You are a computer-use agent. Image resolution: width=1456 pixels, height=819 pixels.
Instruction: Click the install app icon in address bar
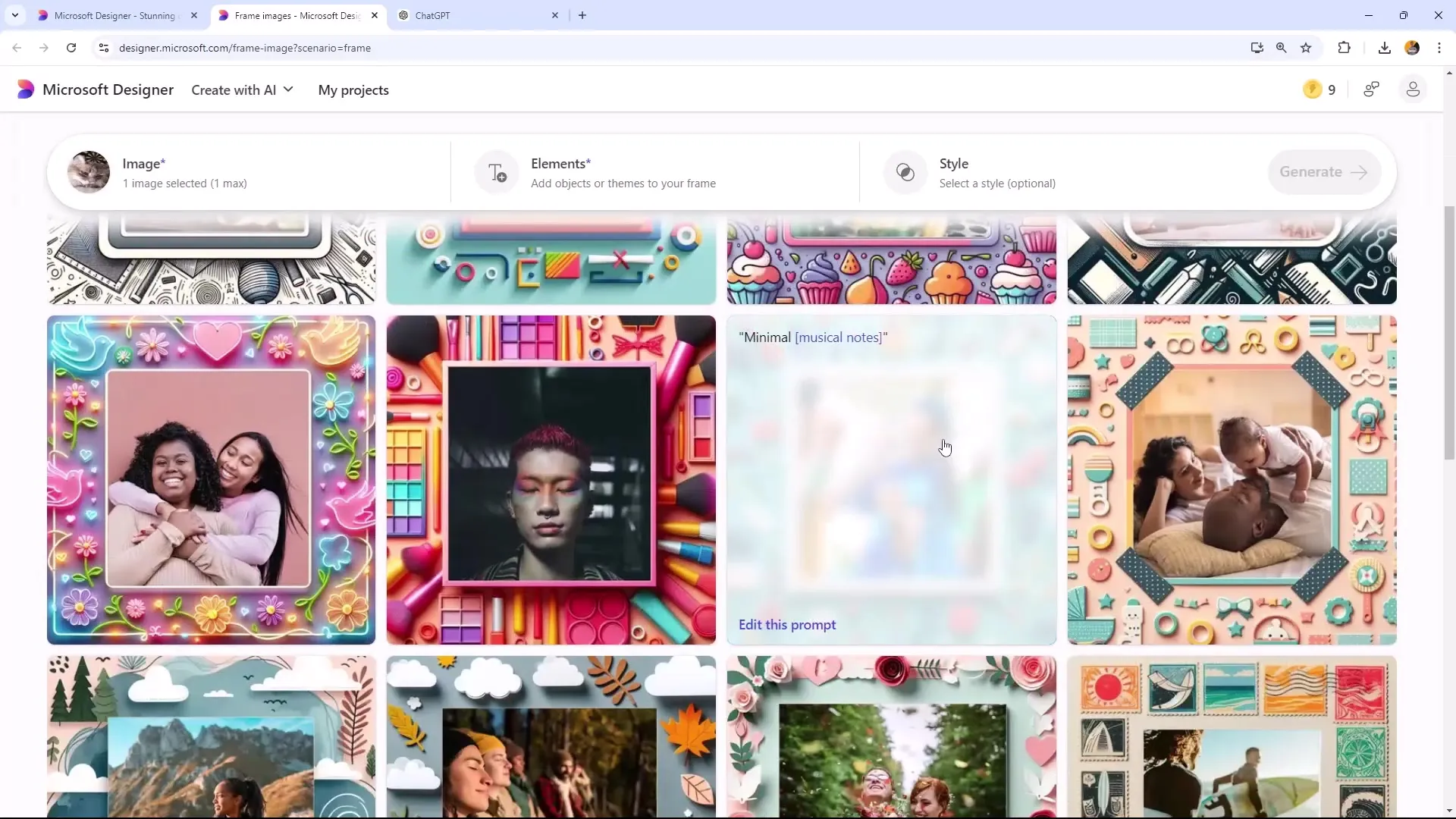pos(1257,48)
